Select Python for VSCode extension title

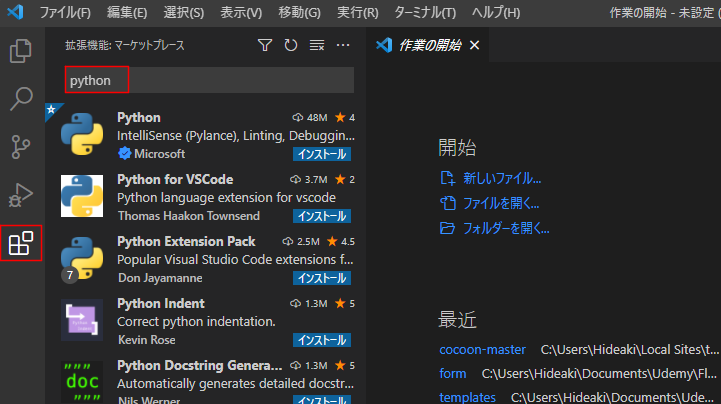[175, 179]
